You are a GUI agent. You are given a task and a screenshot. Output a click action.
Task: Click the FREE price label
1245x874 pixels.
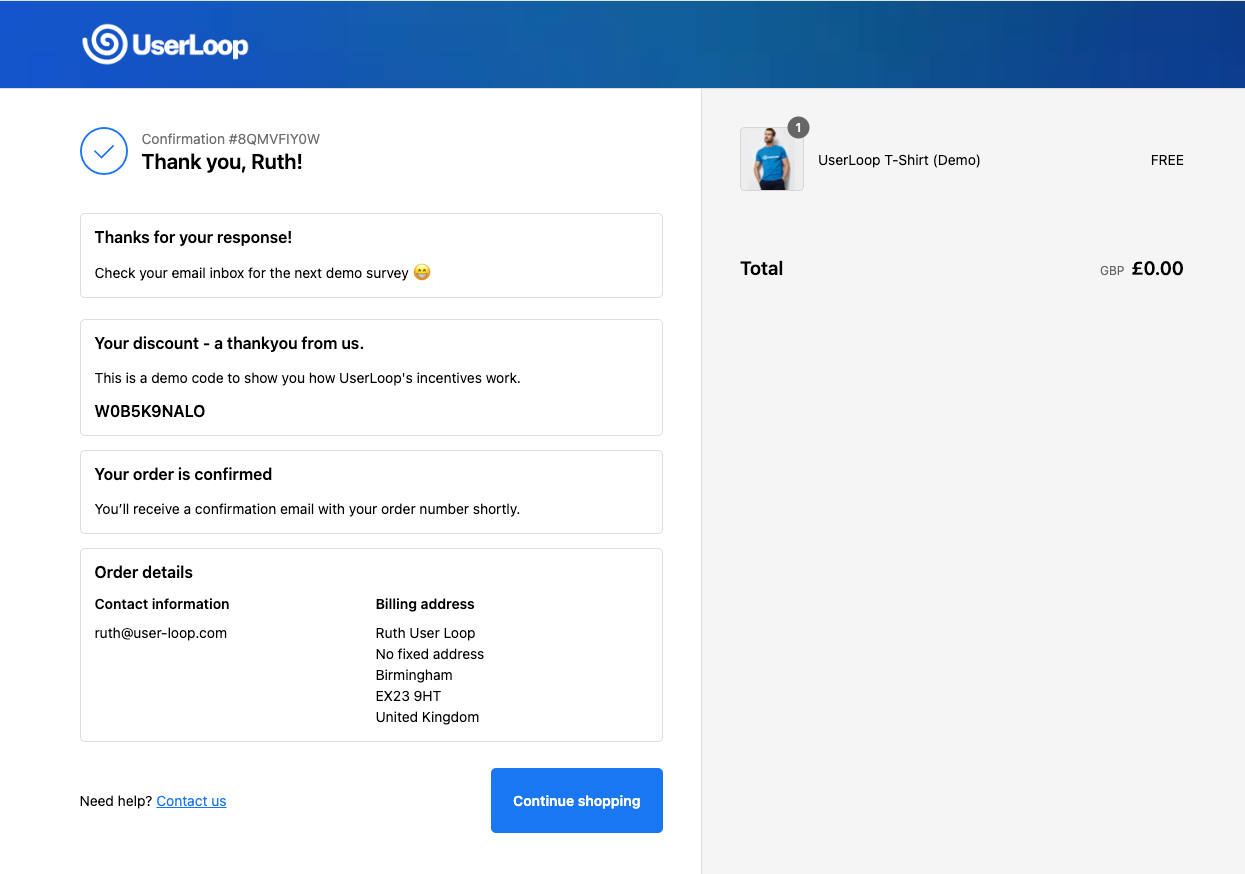coord(1167,160)
